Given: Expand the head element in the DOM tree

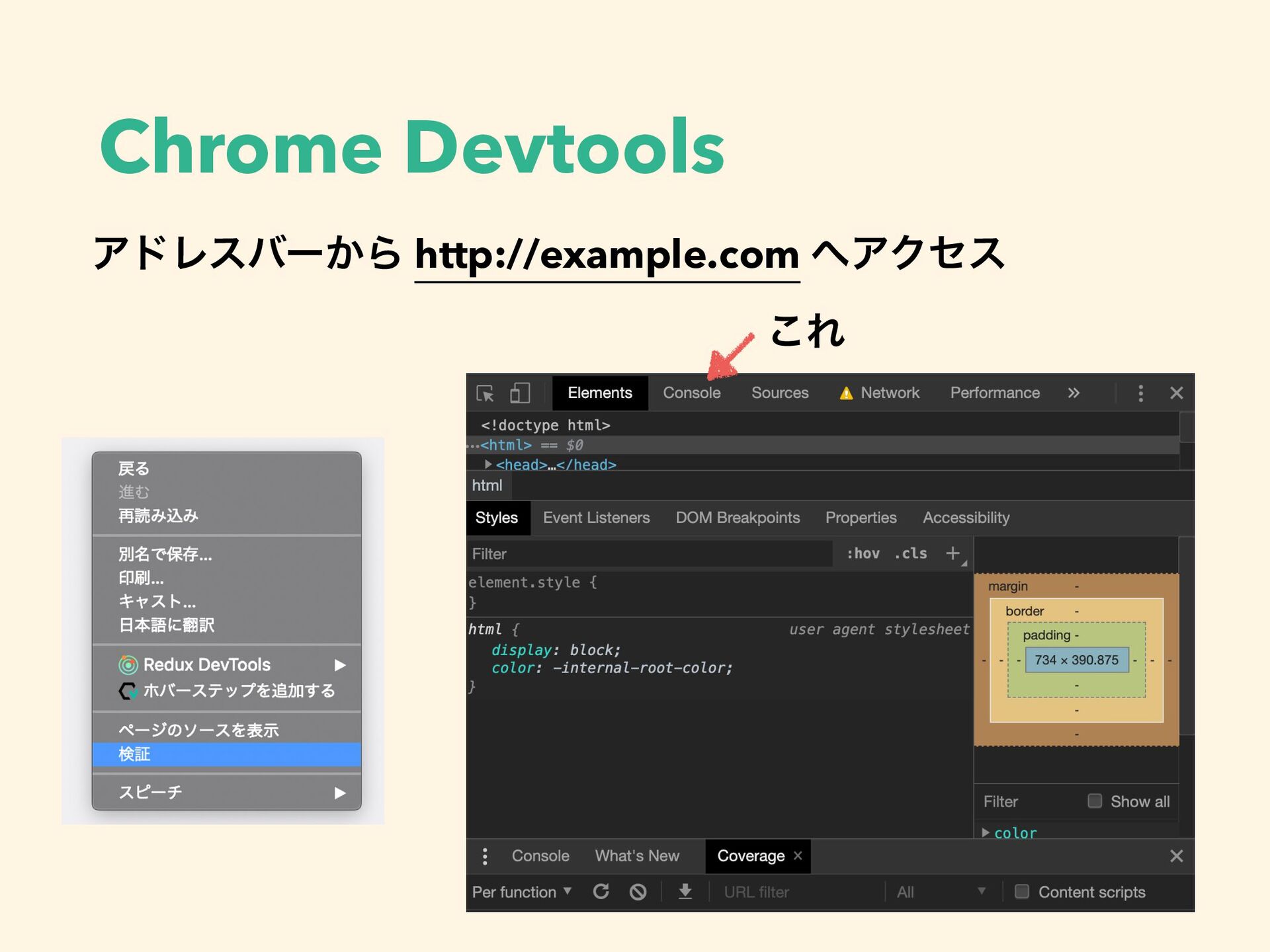Looking at the screenshot, I should pos(487,465).
